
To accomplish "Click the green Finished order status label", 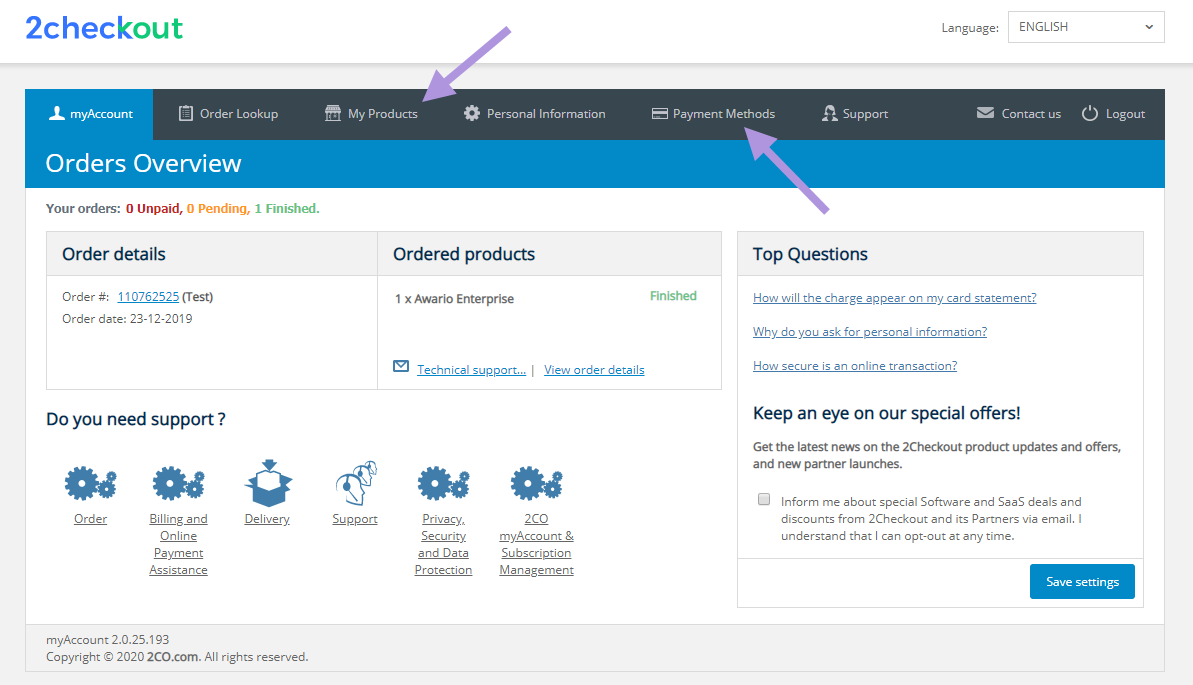I will (673, 296).
